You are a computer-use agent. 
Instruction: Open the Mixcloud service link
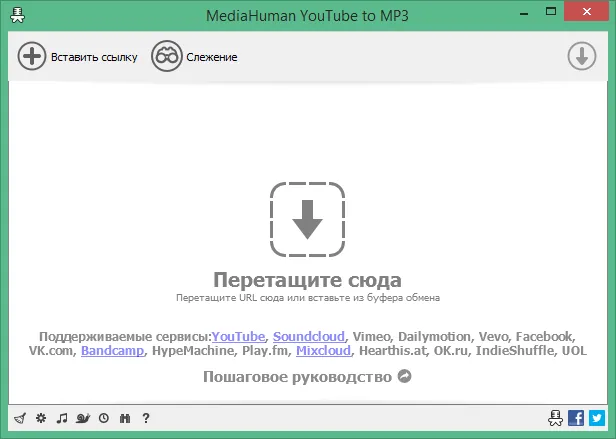(323, 350)
